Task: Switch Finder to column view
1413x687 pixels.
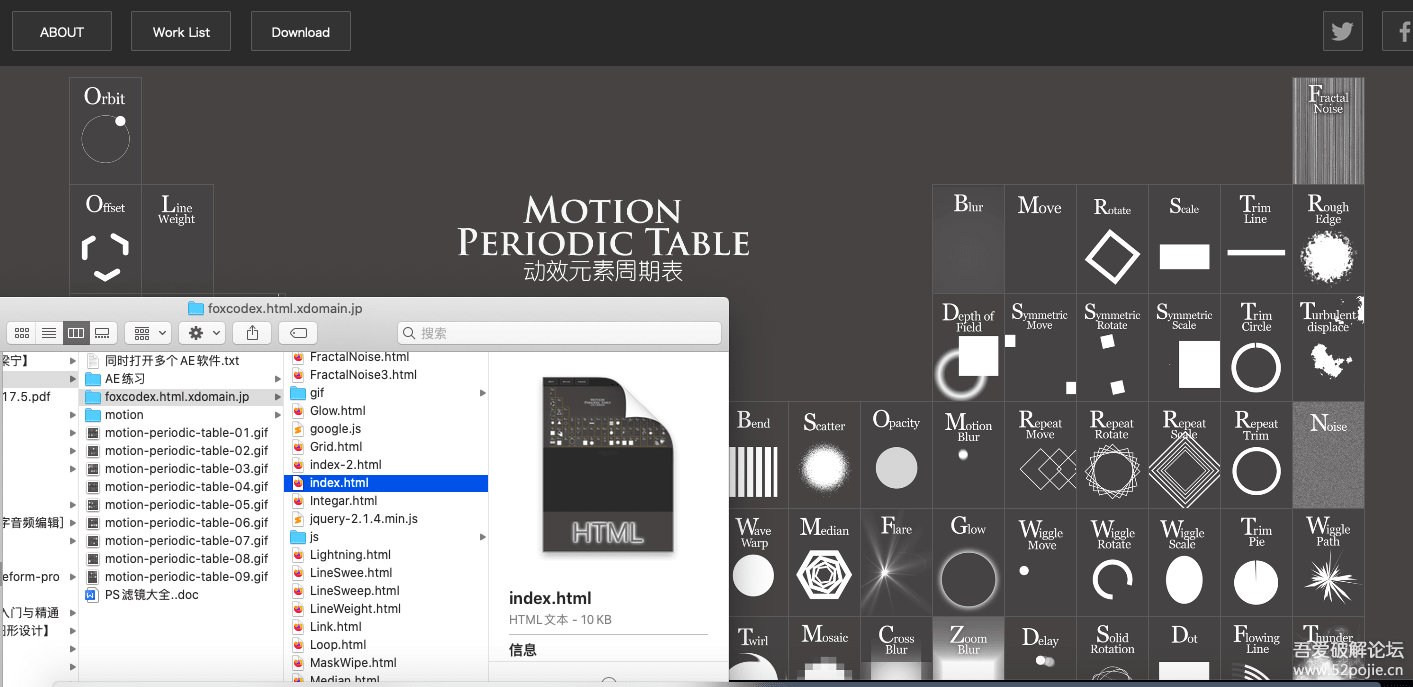Action: (x=75, y=332)
